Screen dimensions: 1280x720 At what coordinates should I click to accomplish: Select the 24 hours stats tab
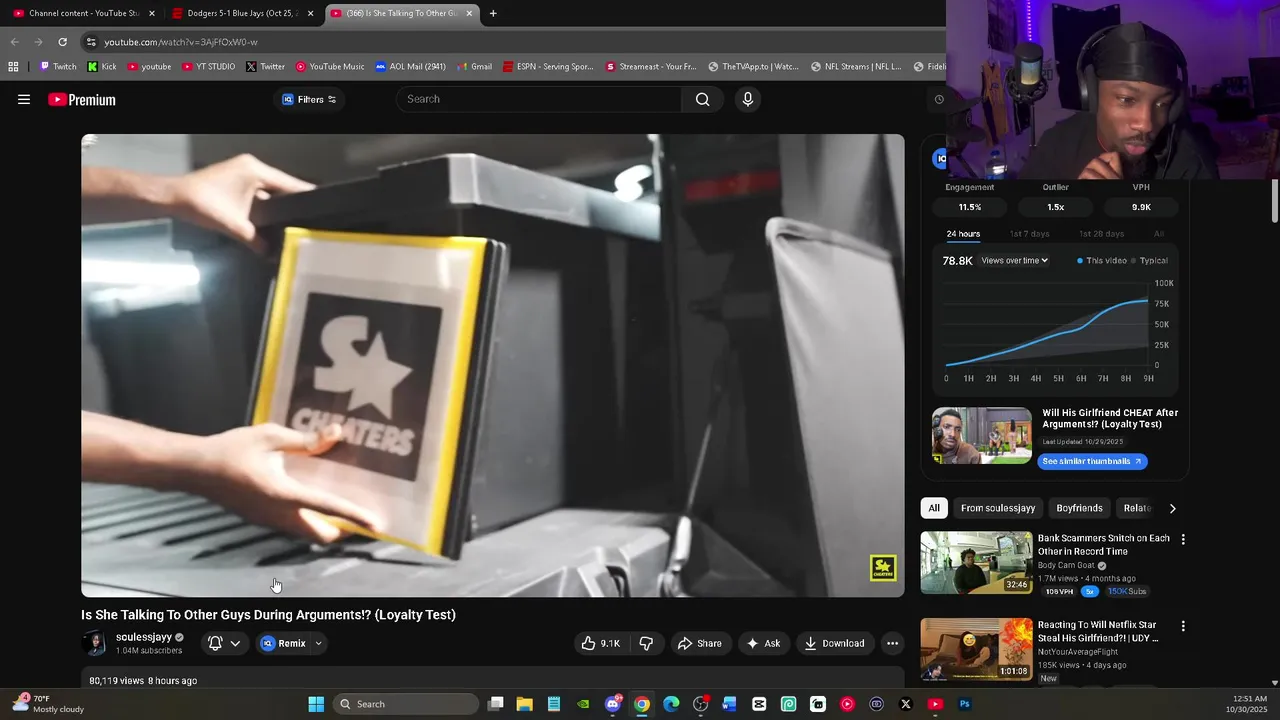point(963,234)
